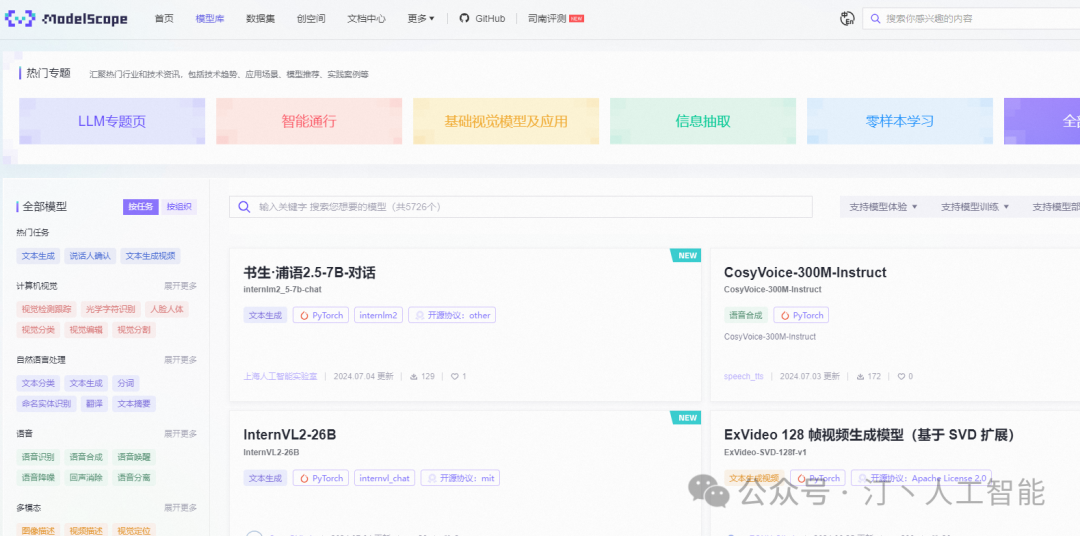Expand more 多模态 tasks

point(180,507)
